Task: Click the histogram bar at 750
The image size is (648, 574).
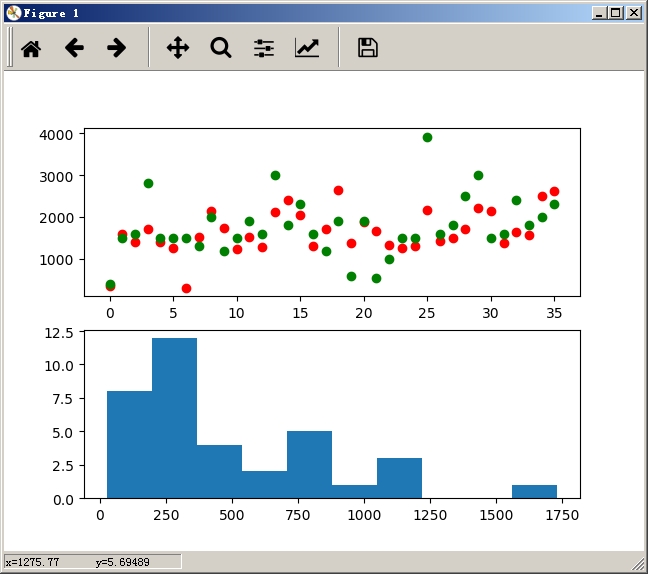Action: [x=309, y=465]
